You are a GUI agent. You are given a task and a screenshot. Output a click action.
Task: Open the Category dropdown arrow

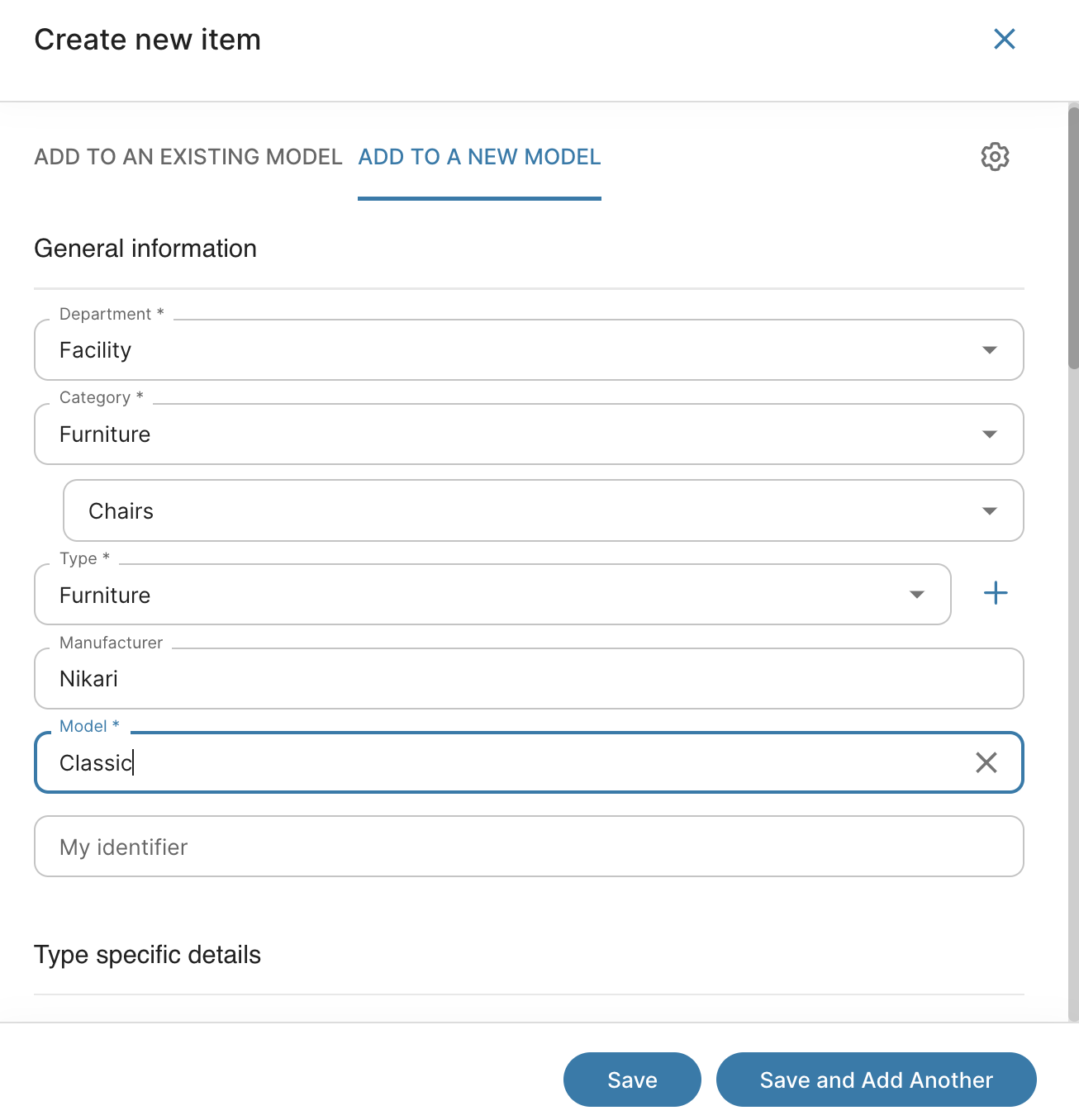(x=989, y=434)
